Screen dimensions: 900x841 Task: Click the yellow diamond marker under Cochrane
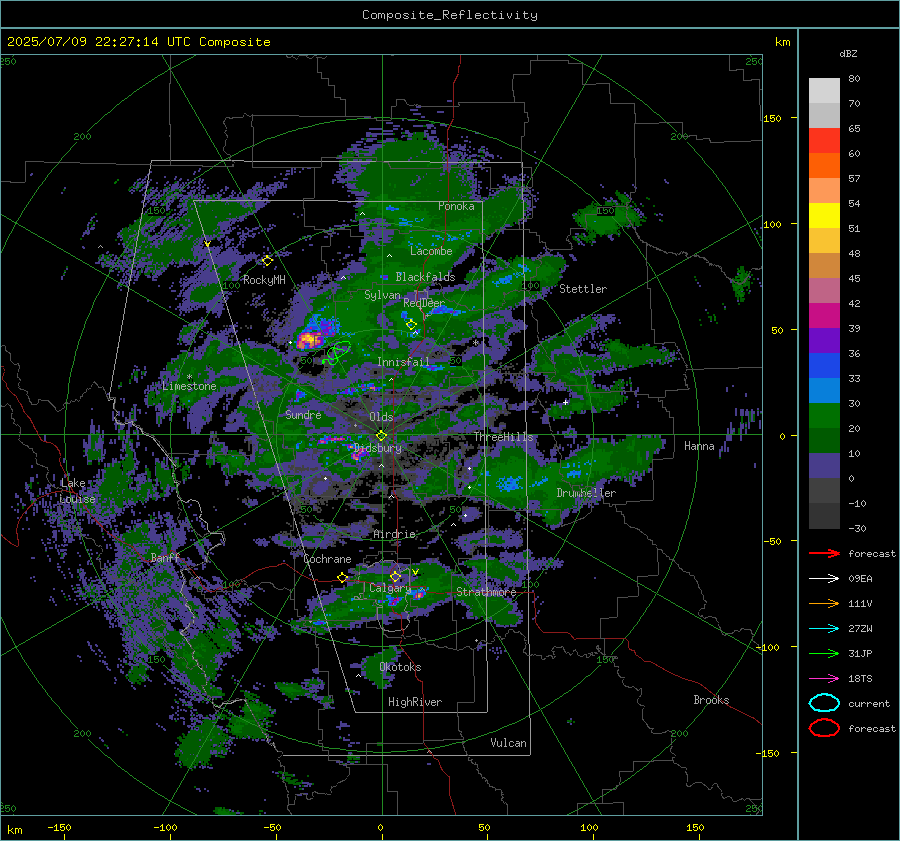pyautogui.click(x=342, y=578)
